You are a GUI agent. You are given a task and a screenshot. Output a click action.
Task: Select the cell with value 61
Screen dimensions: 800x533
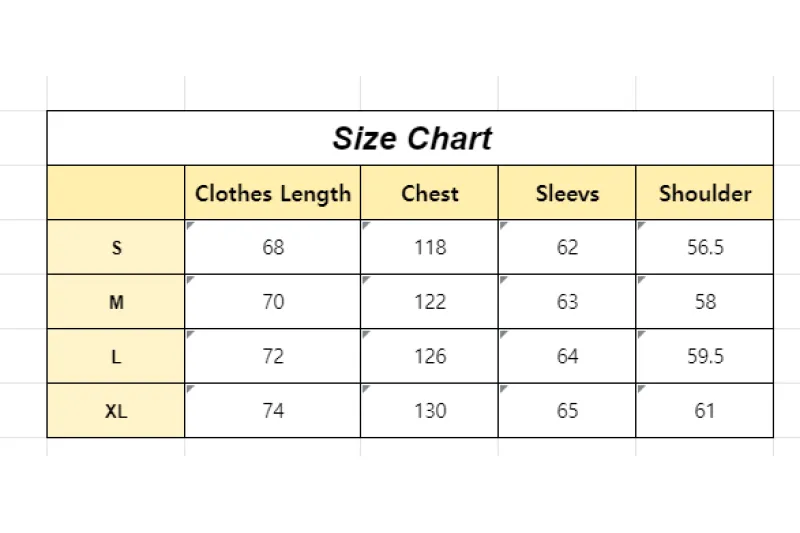(x=704, y=410)
